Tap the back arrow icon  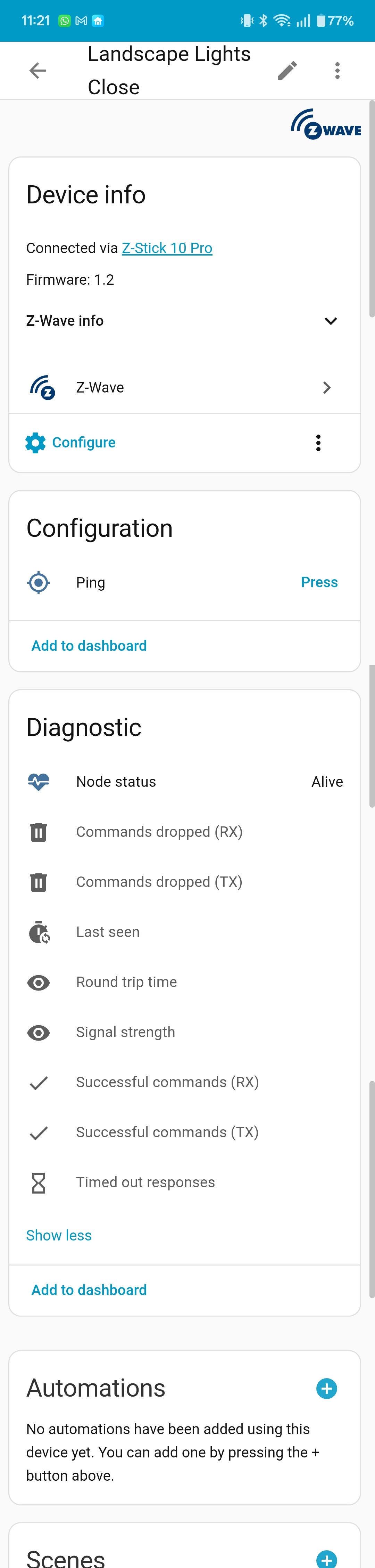pyautogui.click(x=38, y=71)
